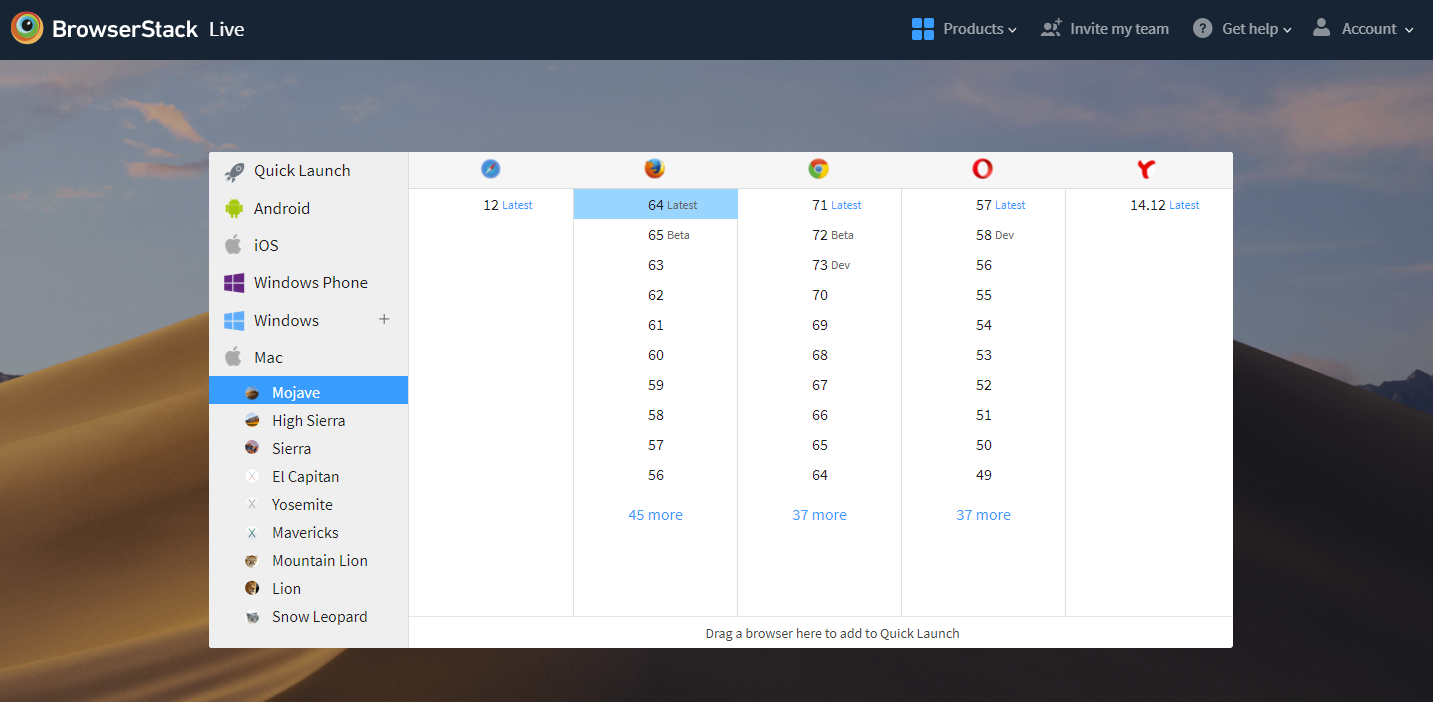Click the Mountain Lion OS icon

pos(253,561)
